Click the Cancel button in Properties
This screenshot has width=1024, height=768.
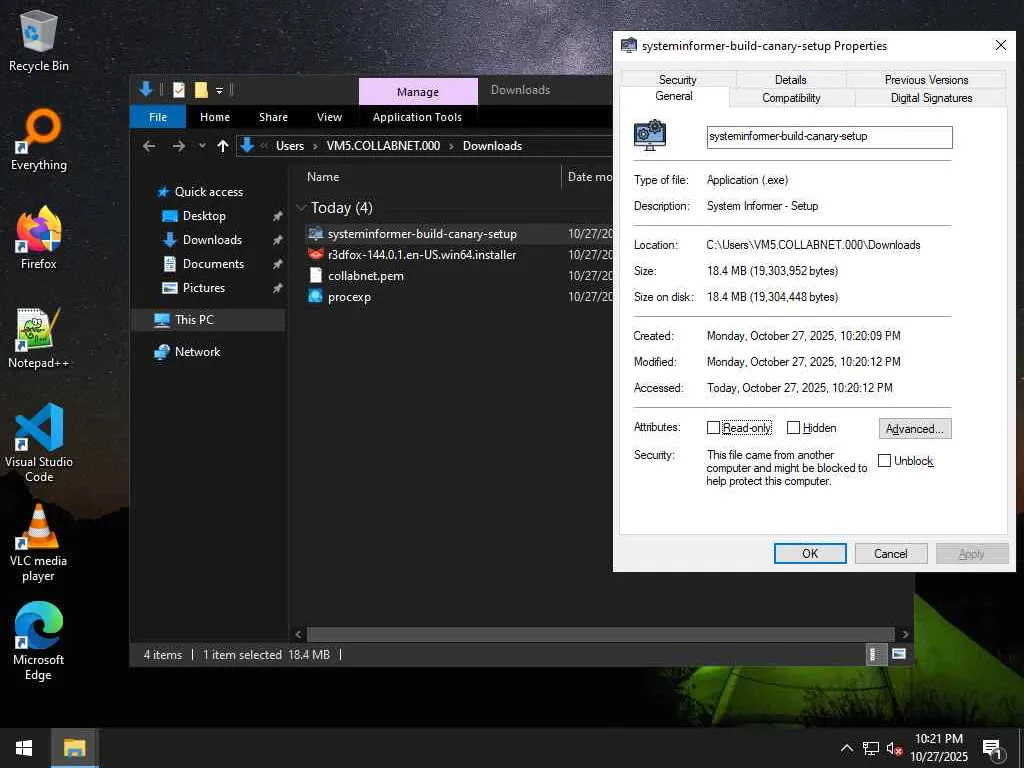point(891,553)
